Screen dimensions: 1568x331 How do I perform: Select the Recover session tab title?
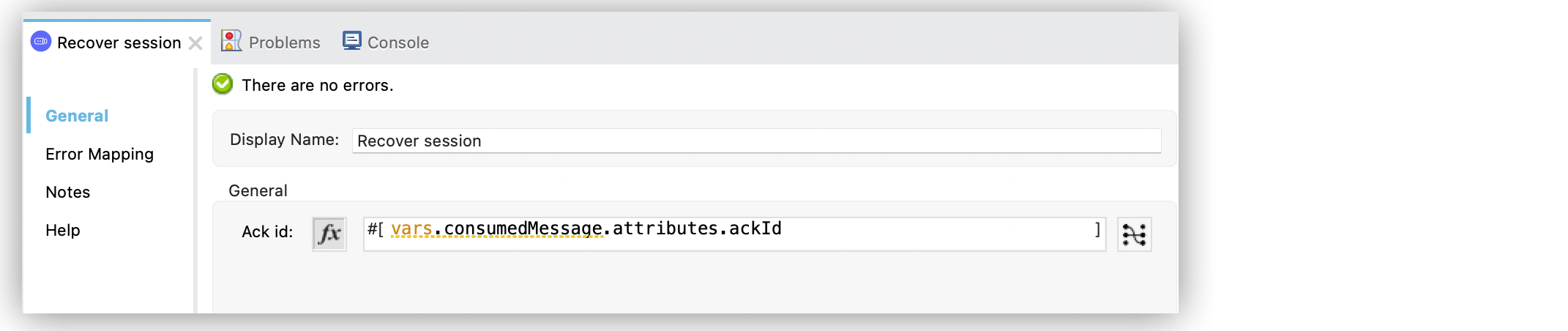click(x=119, y=42)
